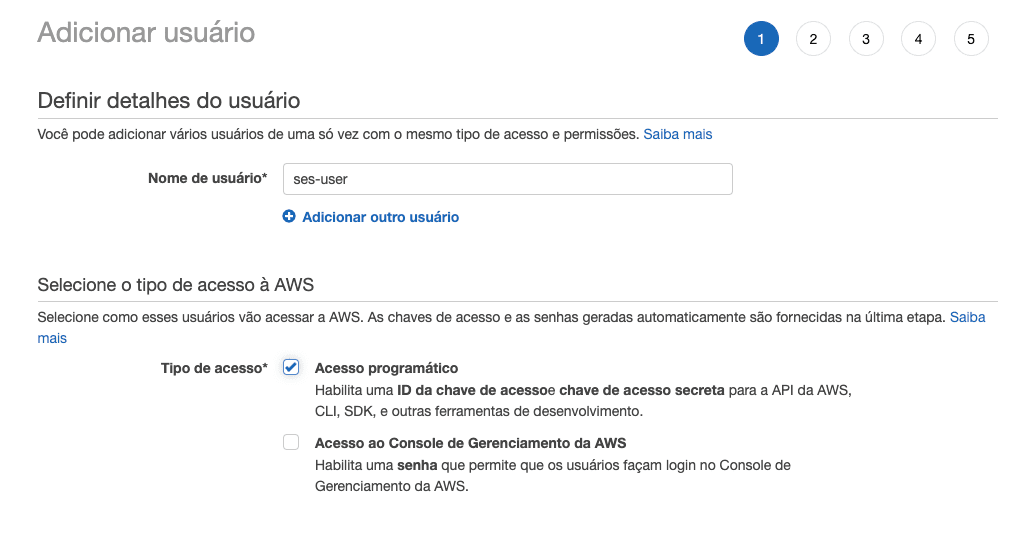Select step 3 circle in progress indicator
The image size is (1014, 541).
click(866, 39)
